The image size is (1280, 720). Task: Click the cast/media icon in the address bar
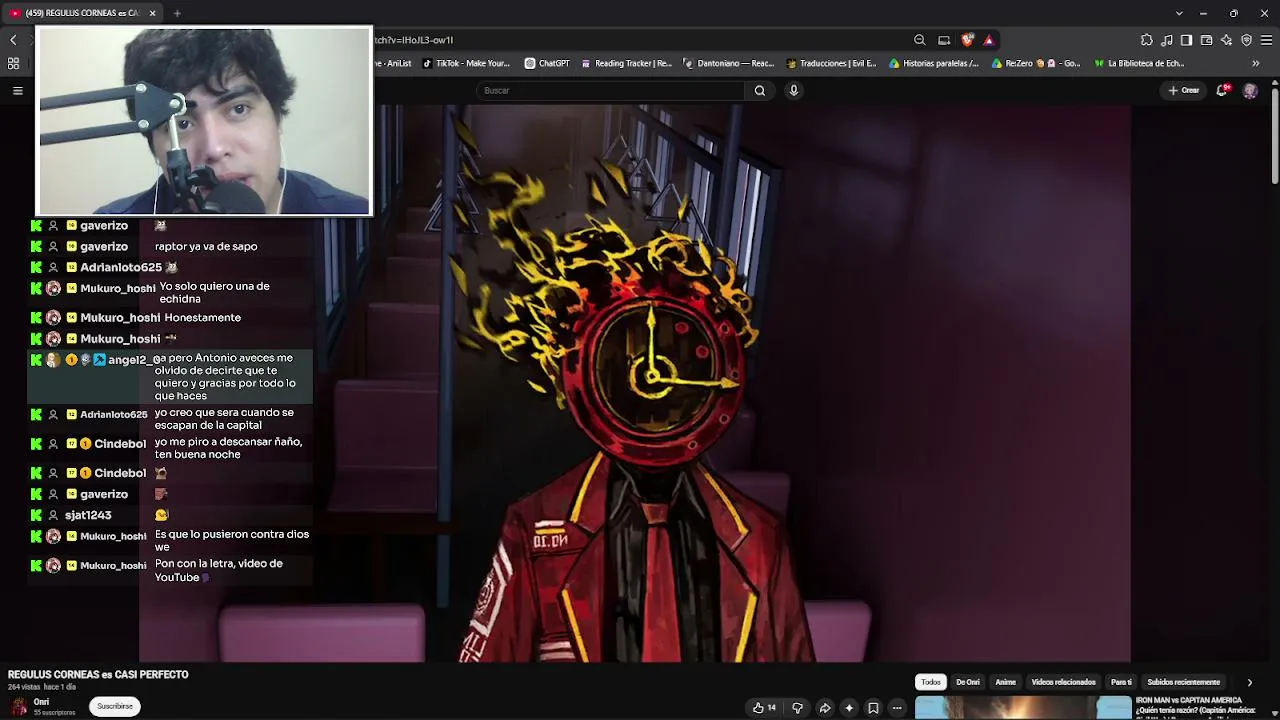[944, 40]
